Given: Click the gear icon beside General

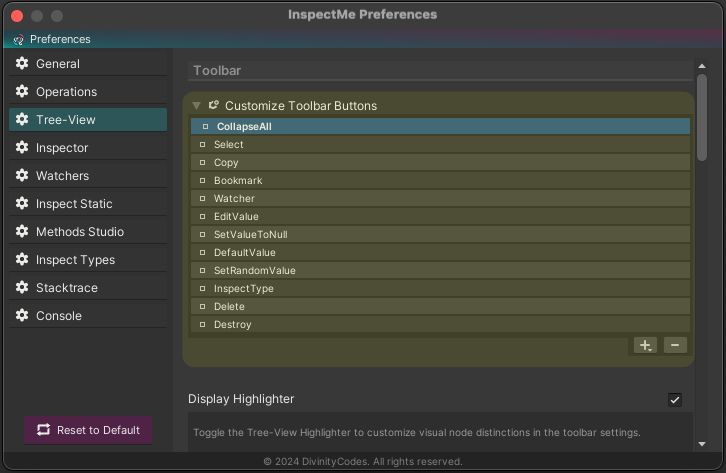Looking at the screenshot, I should [22, 63].
